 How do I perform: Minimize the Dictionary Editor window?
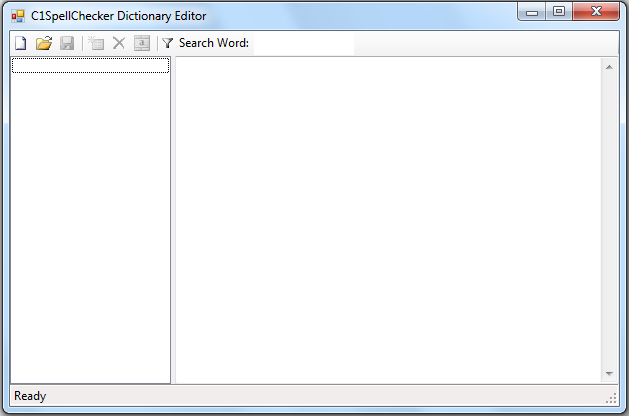click(532, 13)
